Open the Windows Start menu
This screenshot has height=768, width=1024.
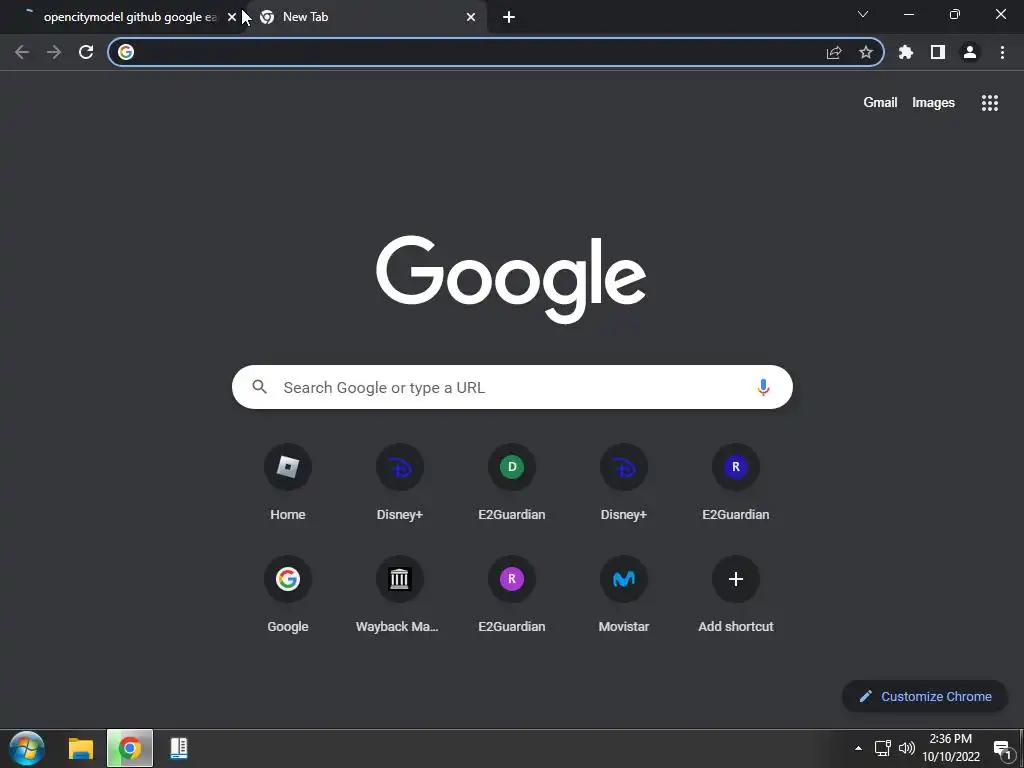pyautogui.click(x=27, y=748)
